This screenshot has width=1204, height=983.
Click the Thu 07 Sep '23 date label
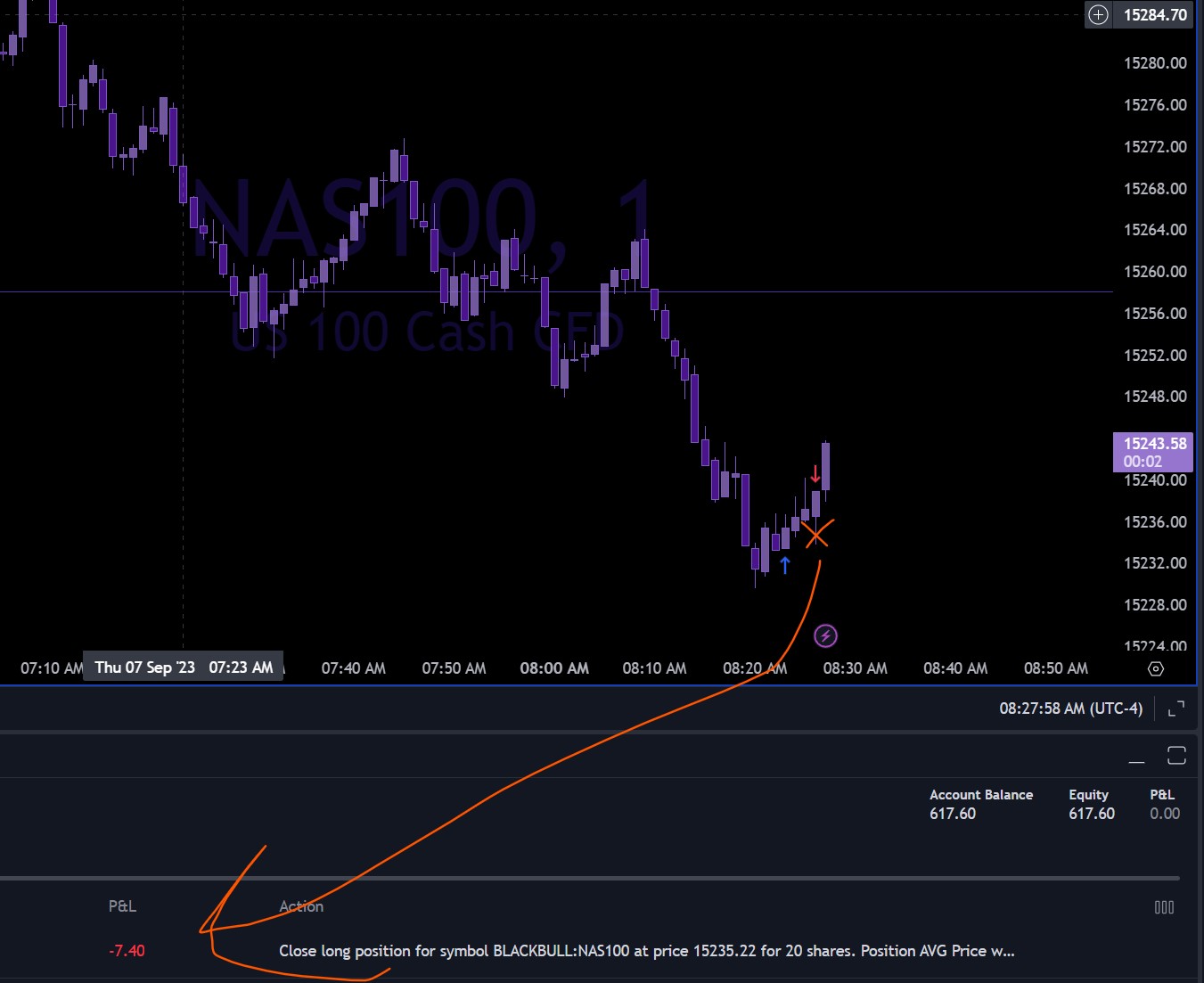(184, 668)
